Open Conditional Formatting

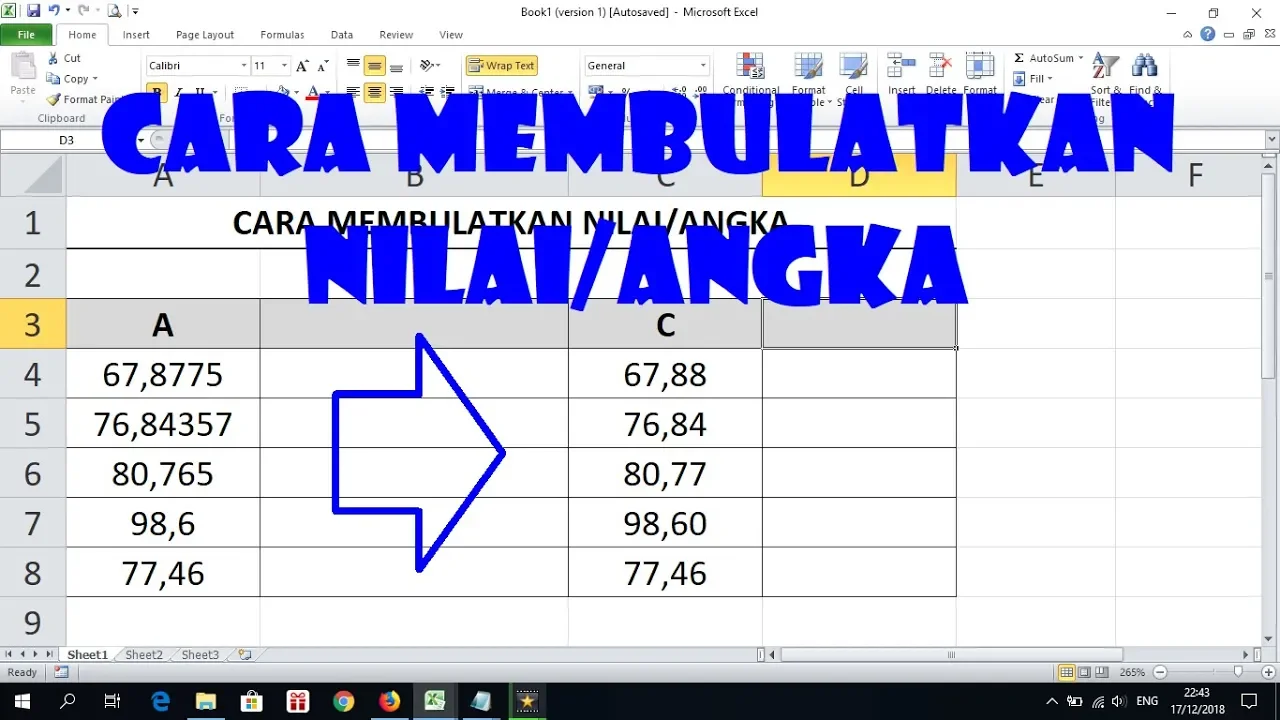[x=750, y=78]
